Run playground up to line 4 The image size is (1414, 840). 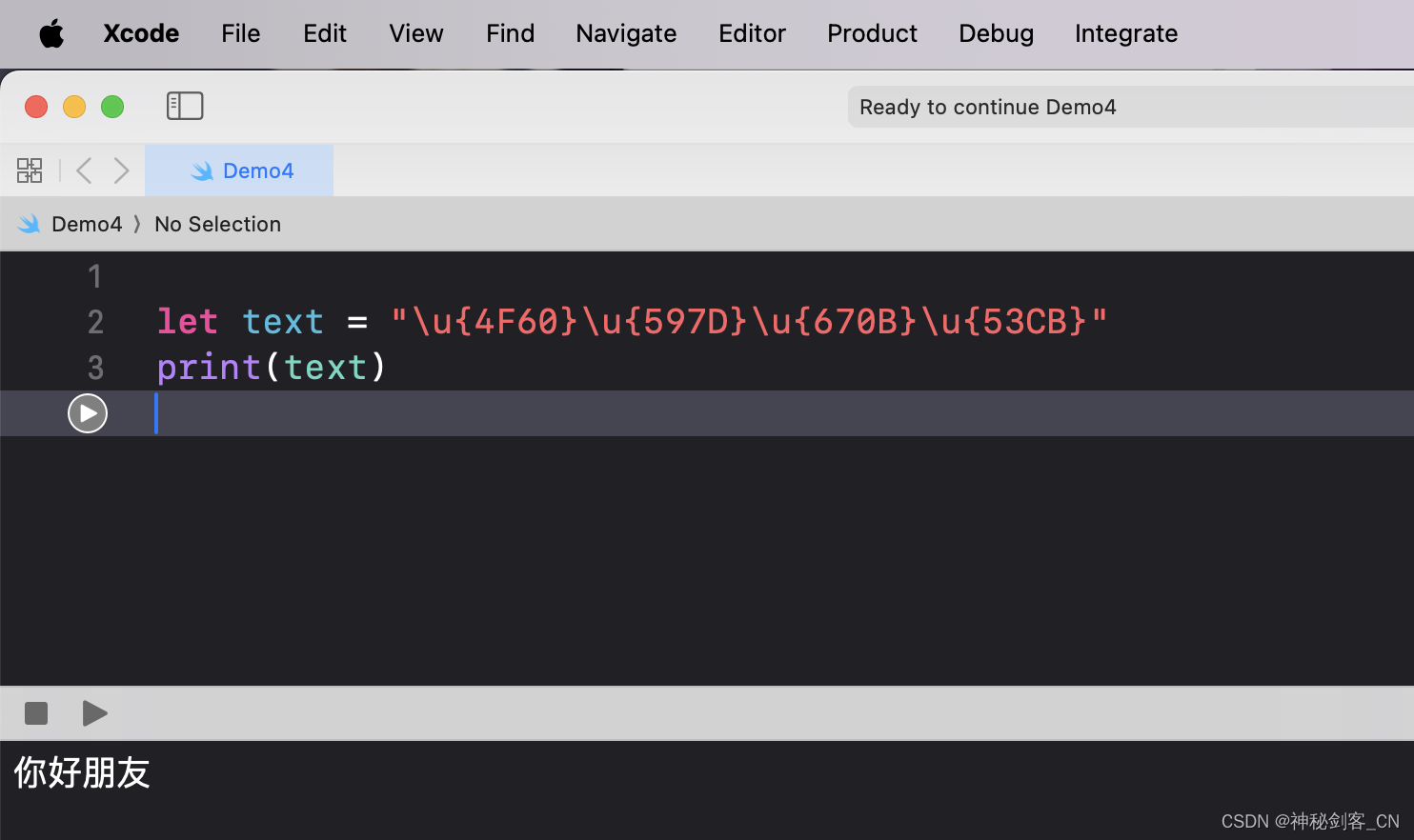coord(88,413)
